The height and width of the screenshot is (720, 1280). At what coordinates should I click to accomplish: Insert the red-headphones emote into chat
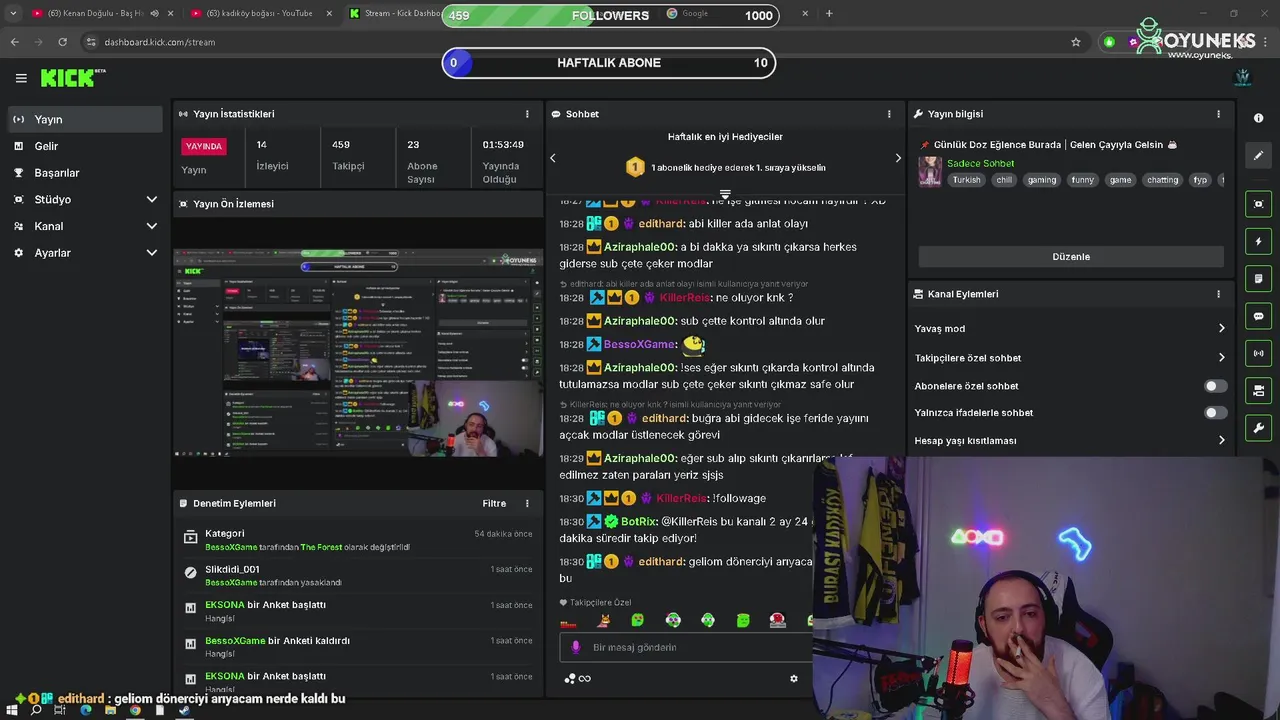tap(778, 621)
